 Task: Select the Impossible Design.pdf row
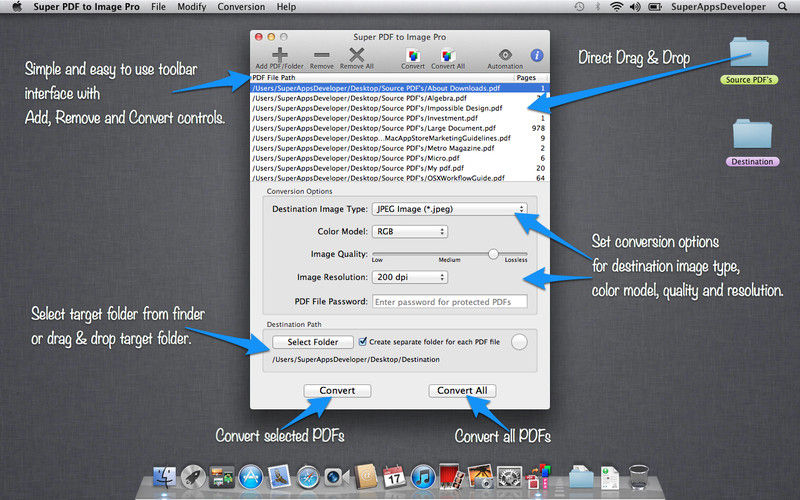[399, 108]
